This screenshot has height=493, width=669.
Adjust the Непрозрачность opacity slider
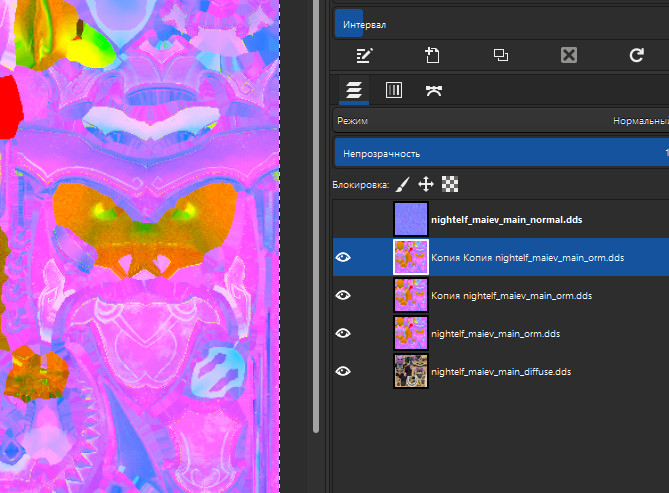click(x=502, y=153)
